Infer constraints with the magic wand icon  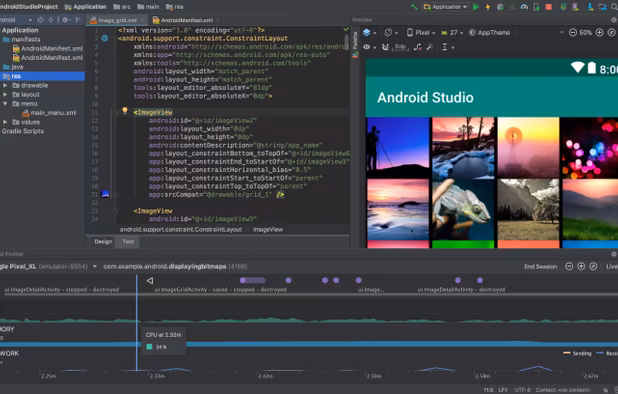[430, 47]
